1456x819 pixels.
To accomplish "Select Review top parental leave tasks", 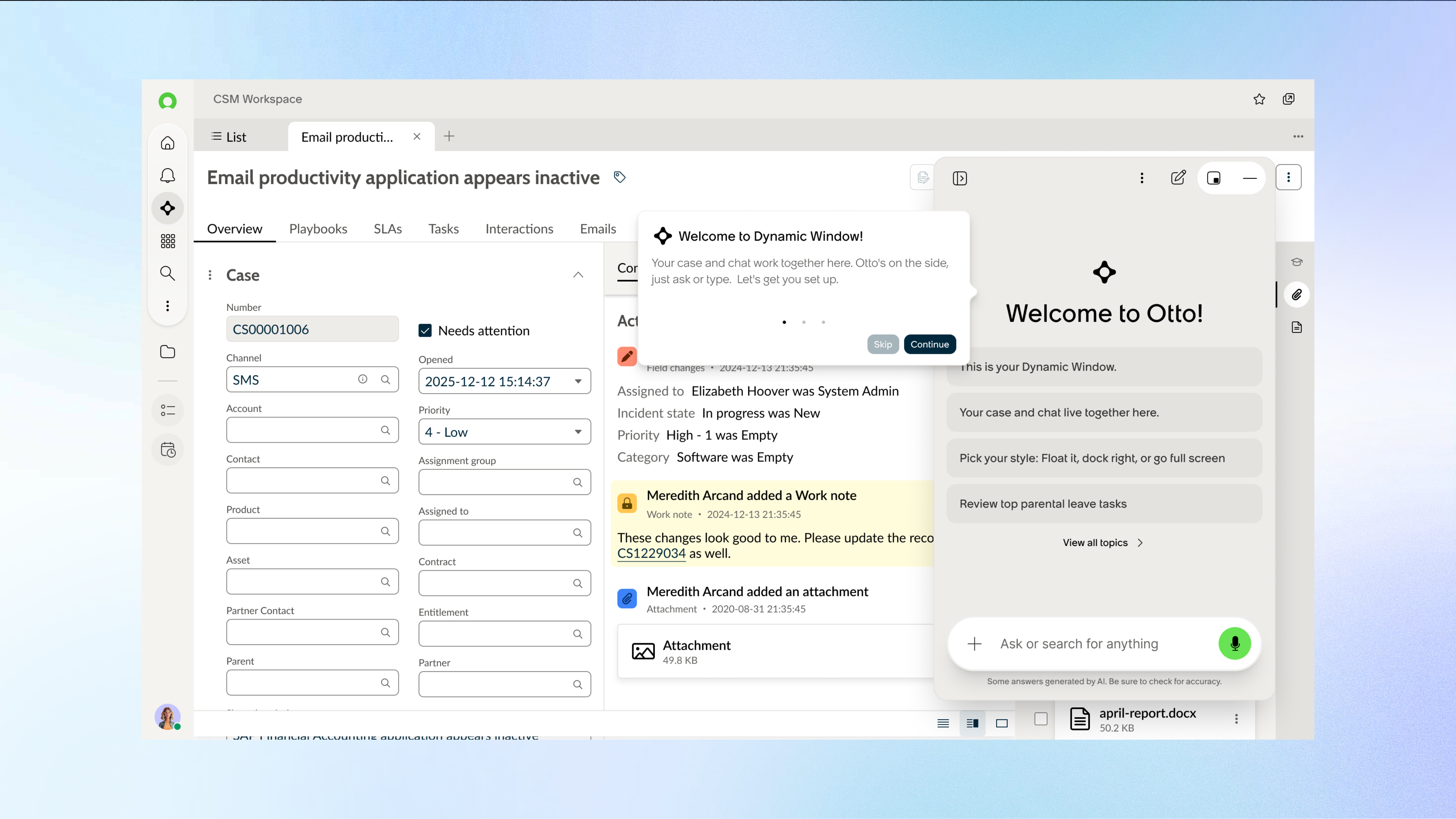I will point(1104,504).
